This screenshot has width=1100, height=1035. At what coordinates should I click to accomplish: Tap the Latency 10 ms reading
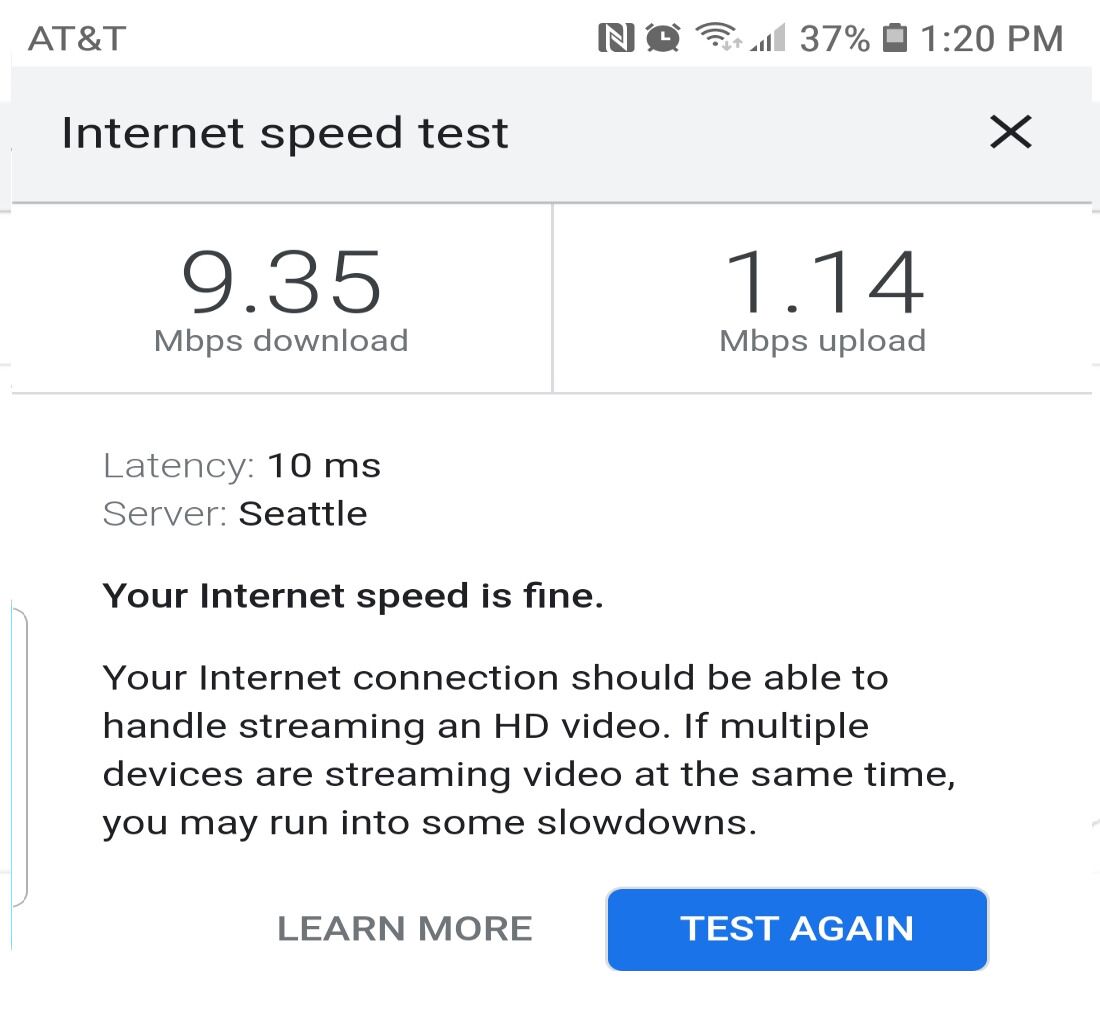(x=242, y=466)
